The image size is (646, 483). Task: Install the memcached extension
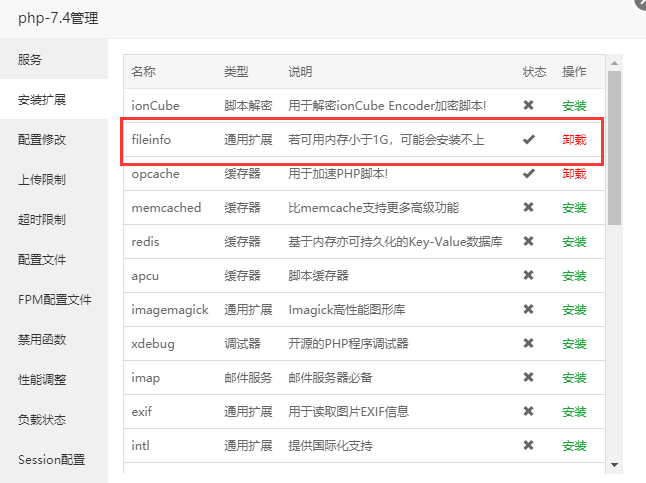574,208
